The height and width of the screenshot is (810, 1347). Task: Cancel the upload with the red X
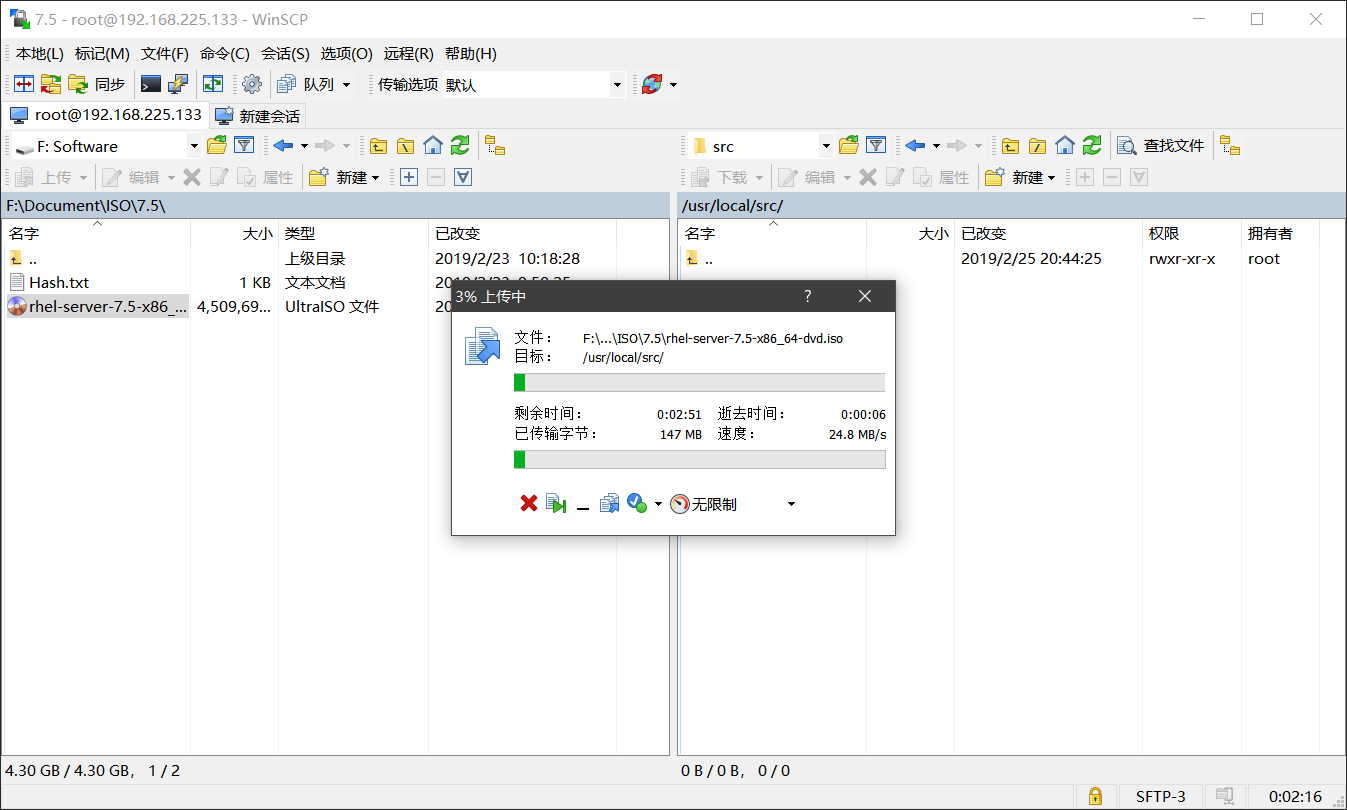(529, 504)
